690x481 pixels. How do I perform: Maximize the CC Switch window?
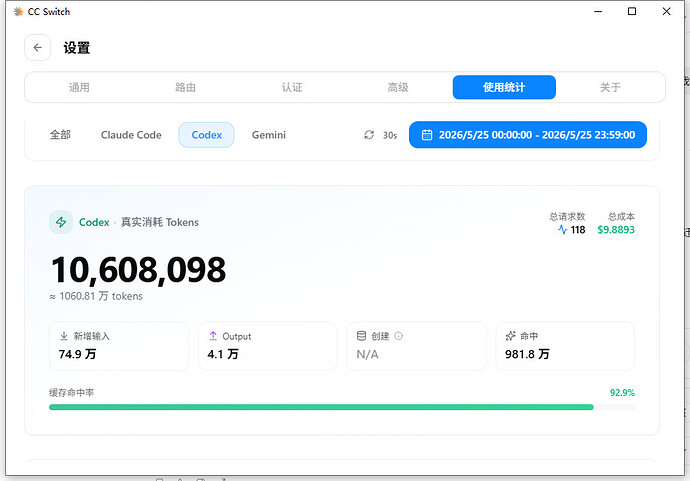tap(632, 11)
